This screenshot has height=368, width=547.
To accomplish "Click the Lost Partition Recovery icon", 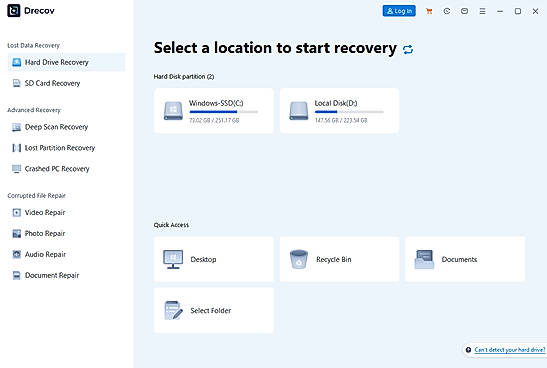I will 16,148.
